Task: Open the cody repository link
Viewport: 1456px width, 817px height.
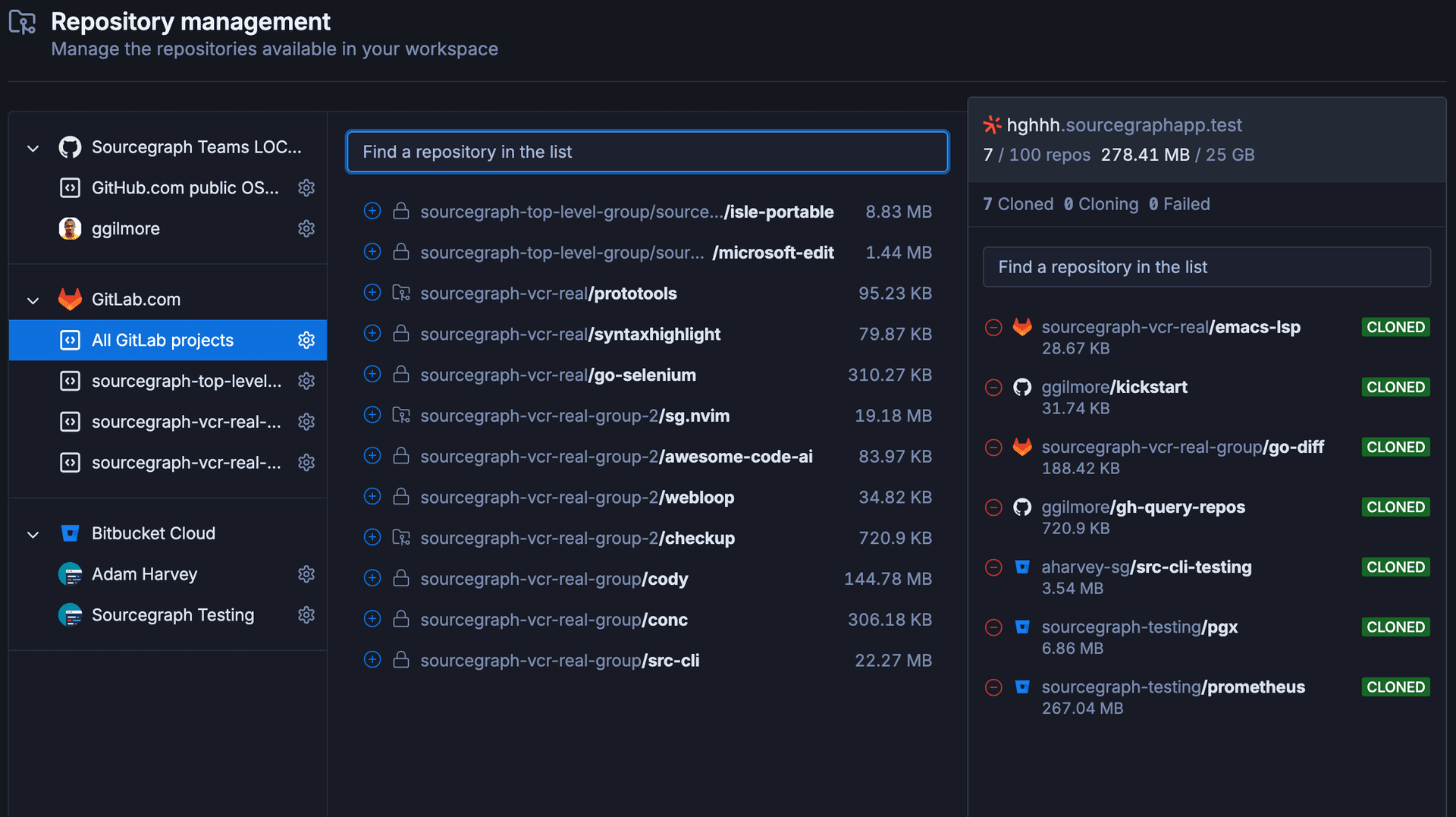Action: coord(554,579)
